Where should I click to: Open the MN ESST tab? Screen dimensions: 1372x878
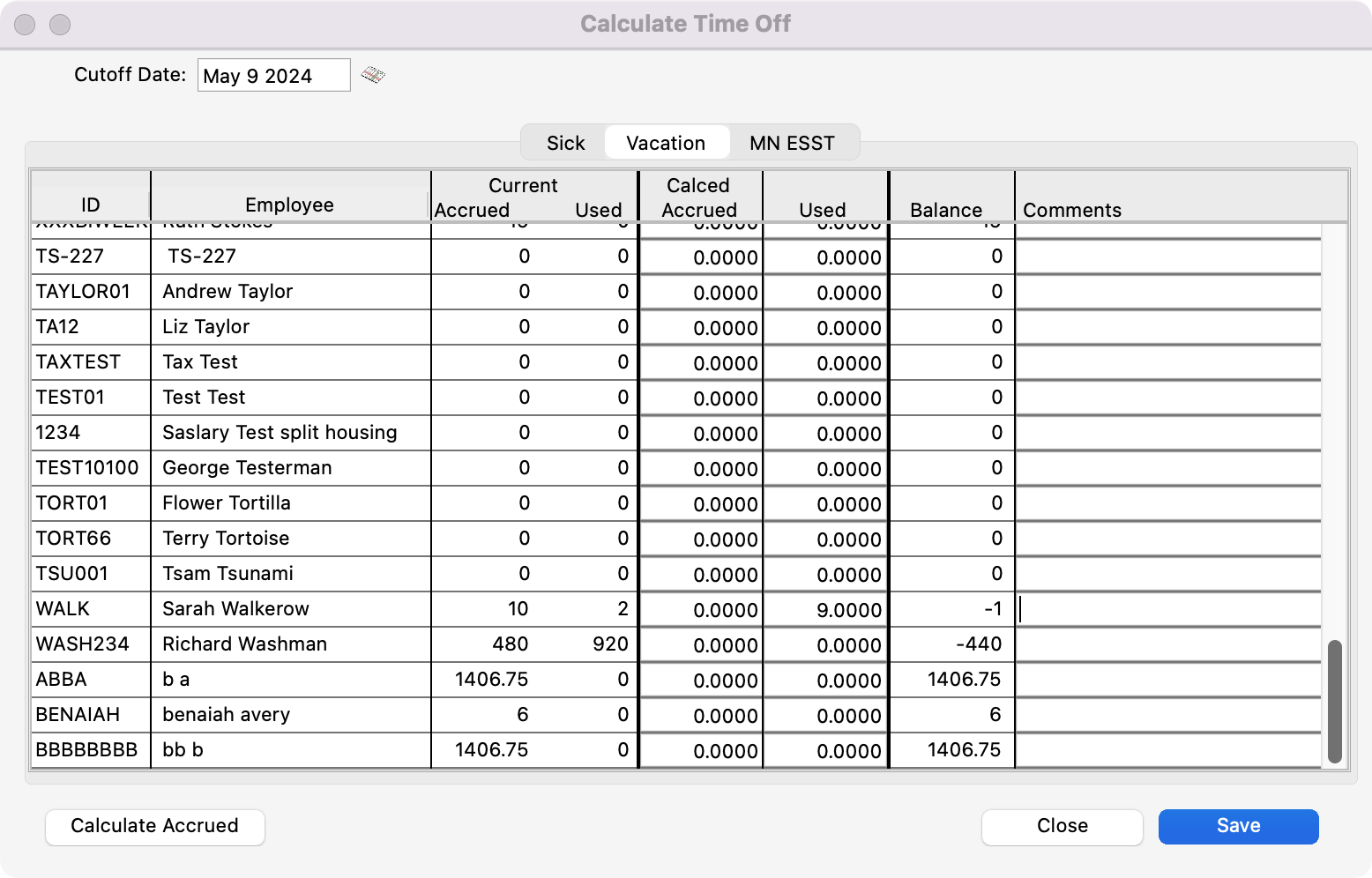point(791,143)
